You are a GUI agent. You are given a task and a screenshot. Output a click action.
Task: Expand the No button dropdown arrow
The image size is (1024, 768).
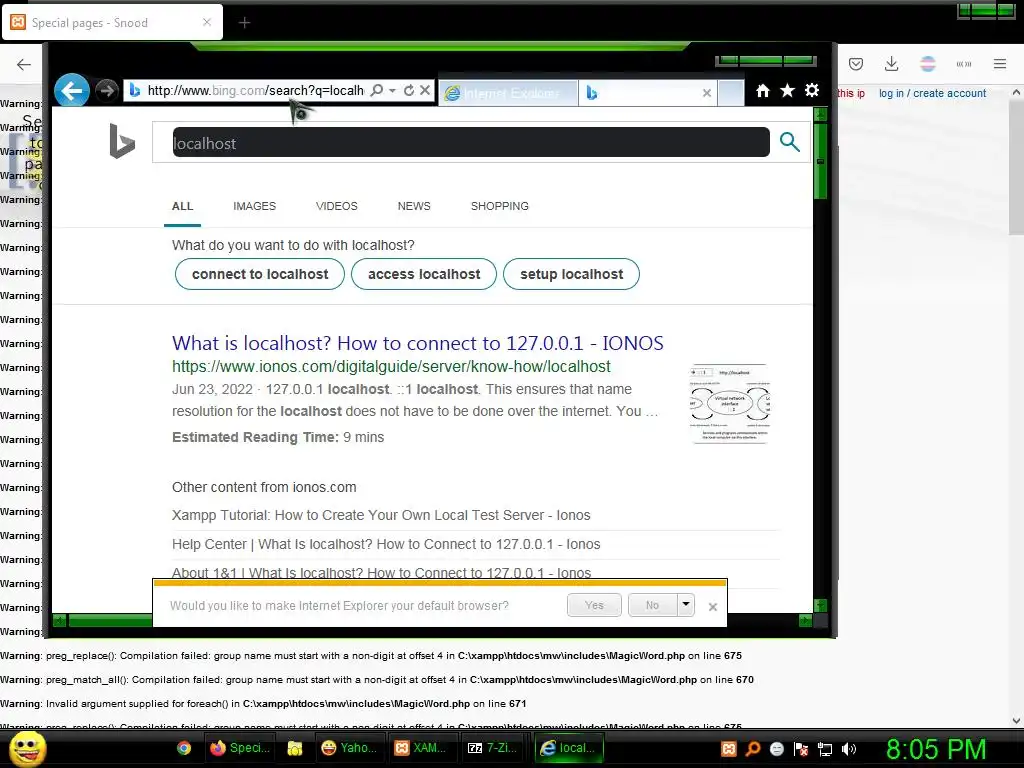686,605
